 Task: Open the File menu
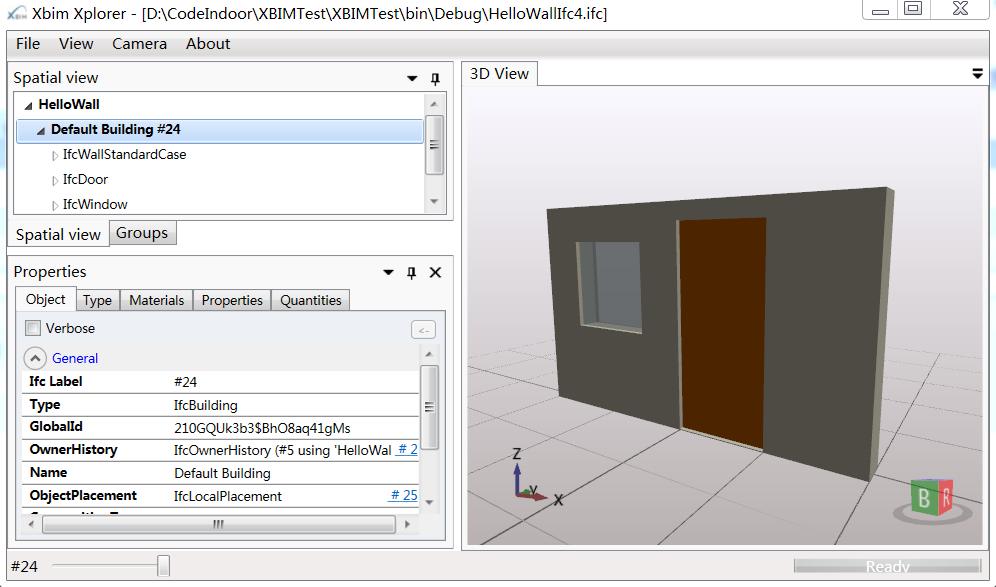[28, 44]
